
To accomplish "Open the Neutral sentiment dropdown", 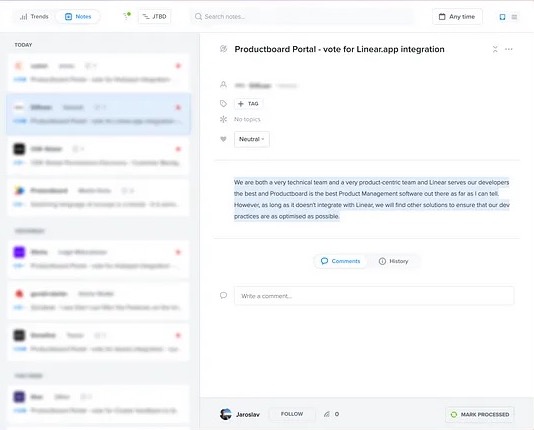I will click(x=252, y=139).
